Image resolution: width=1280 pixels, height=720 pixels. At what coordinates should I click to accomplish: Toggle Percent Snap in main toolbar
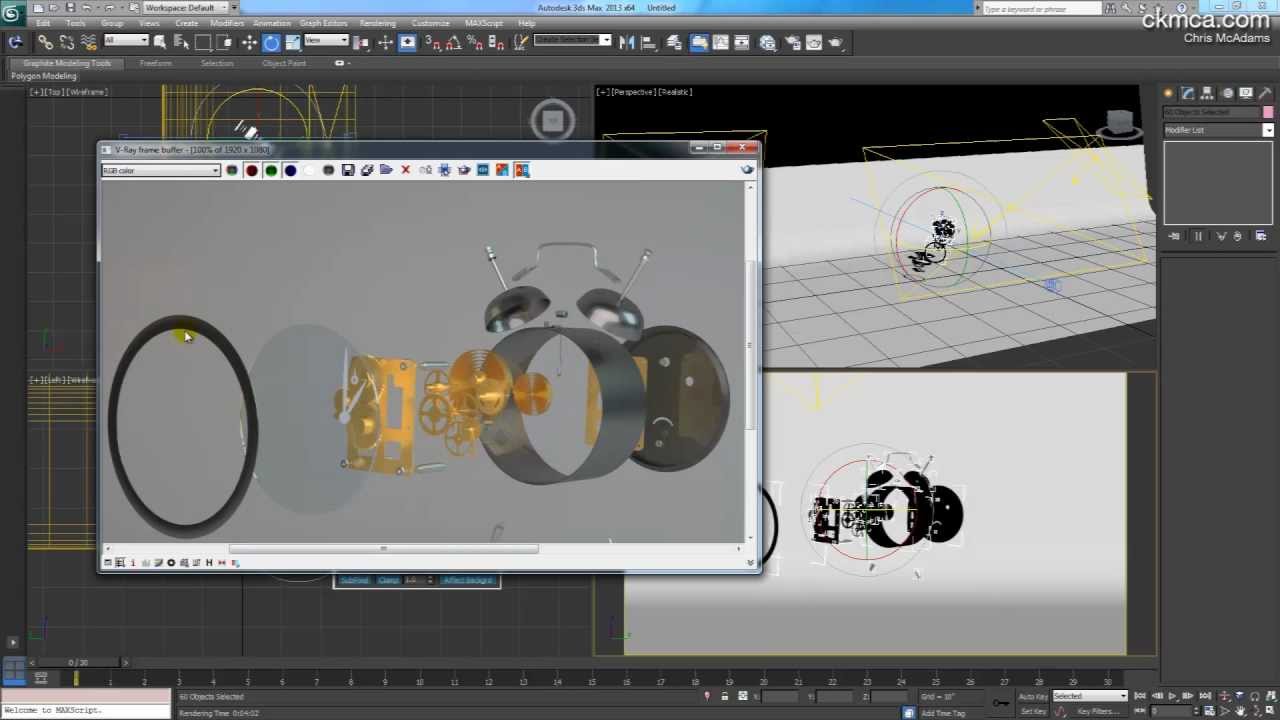coord(475,42)
